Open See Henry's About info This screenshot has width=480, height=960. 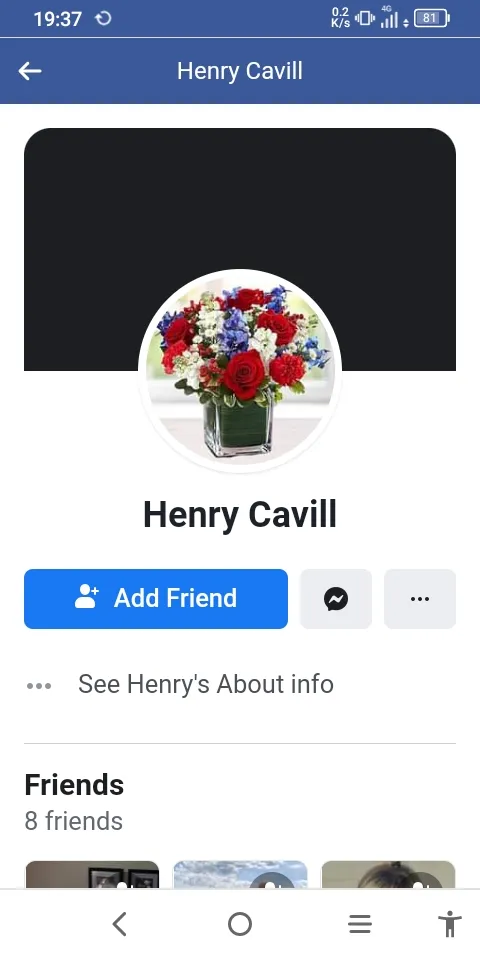[x=206, y=684]
